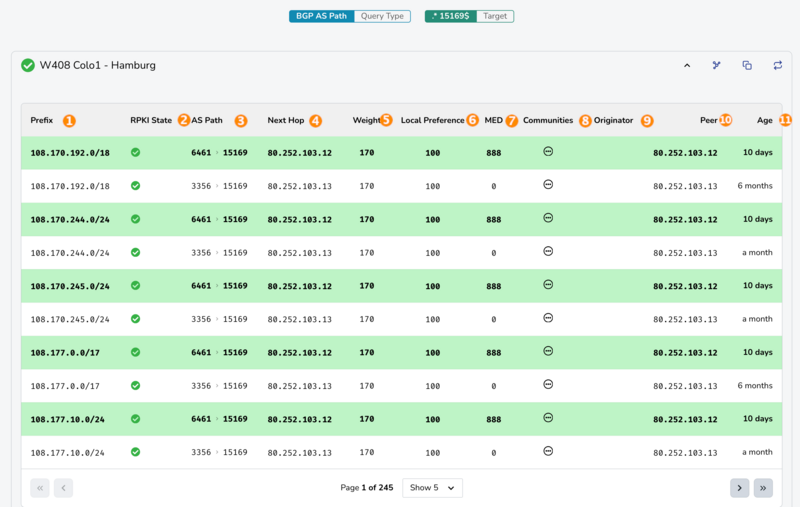
Task: Click the refresh query icon
Action: click(777, 65)
